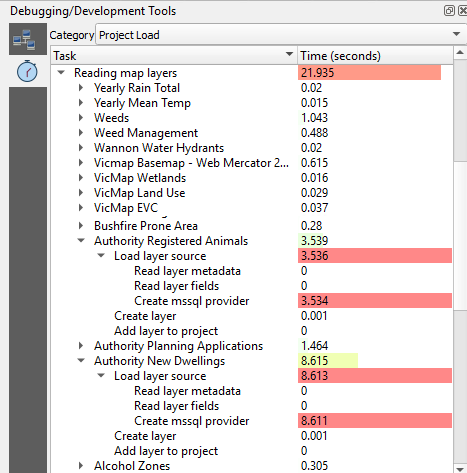Select the Yearly Rain Total layer
Image resolution: width=467 pixels, height=473 pixels.
click(137, 88)
